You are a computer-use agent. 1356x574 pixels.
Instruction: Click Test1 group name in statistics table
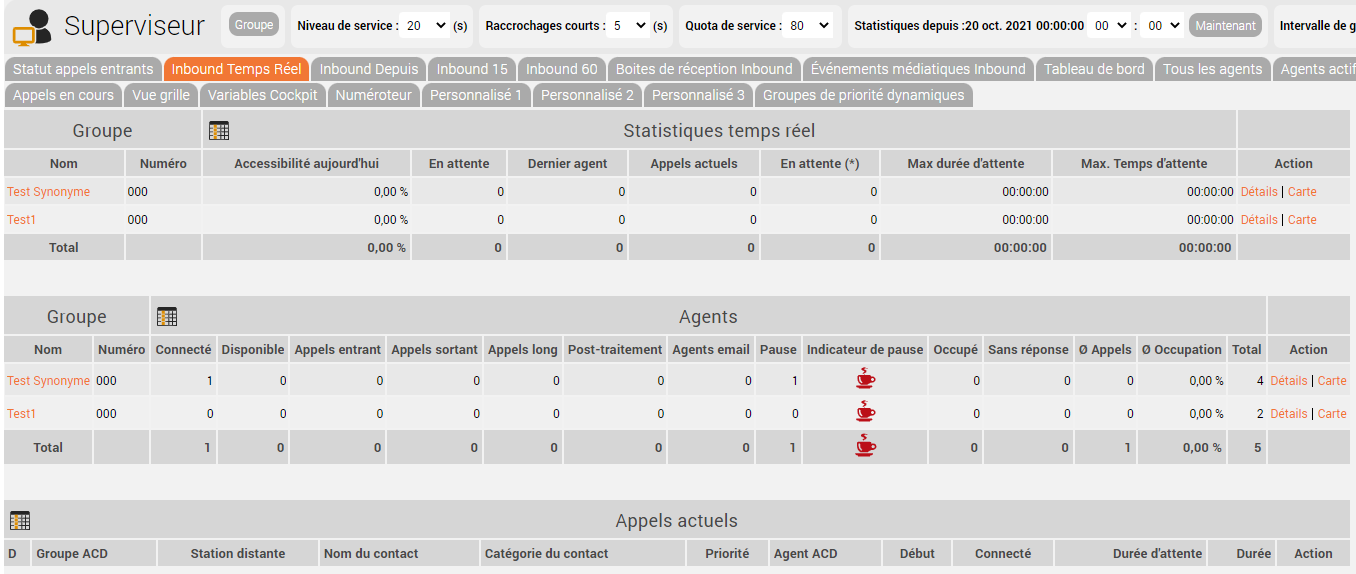pyautogui.click(x=21, y=219)
